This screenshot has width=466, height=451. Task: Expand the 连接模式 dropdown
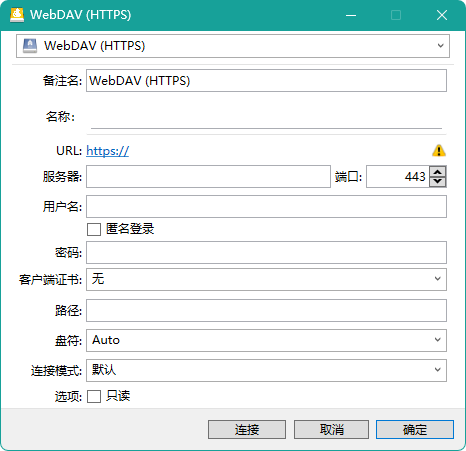pos(266,370)
